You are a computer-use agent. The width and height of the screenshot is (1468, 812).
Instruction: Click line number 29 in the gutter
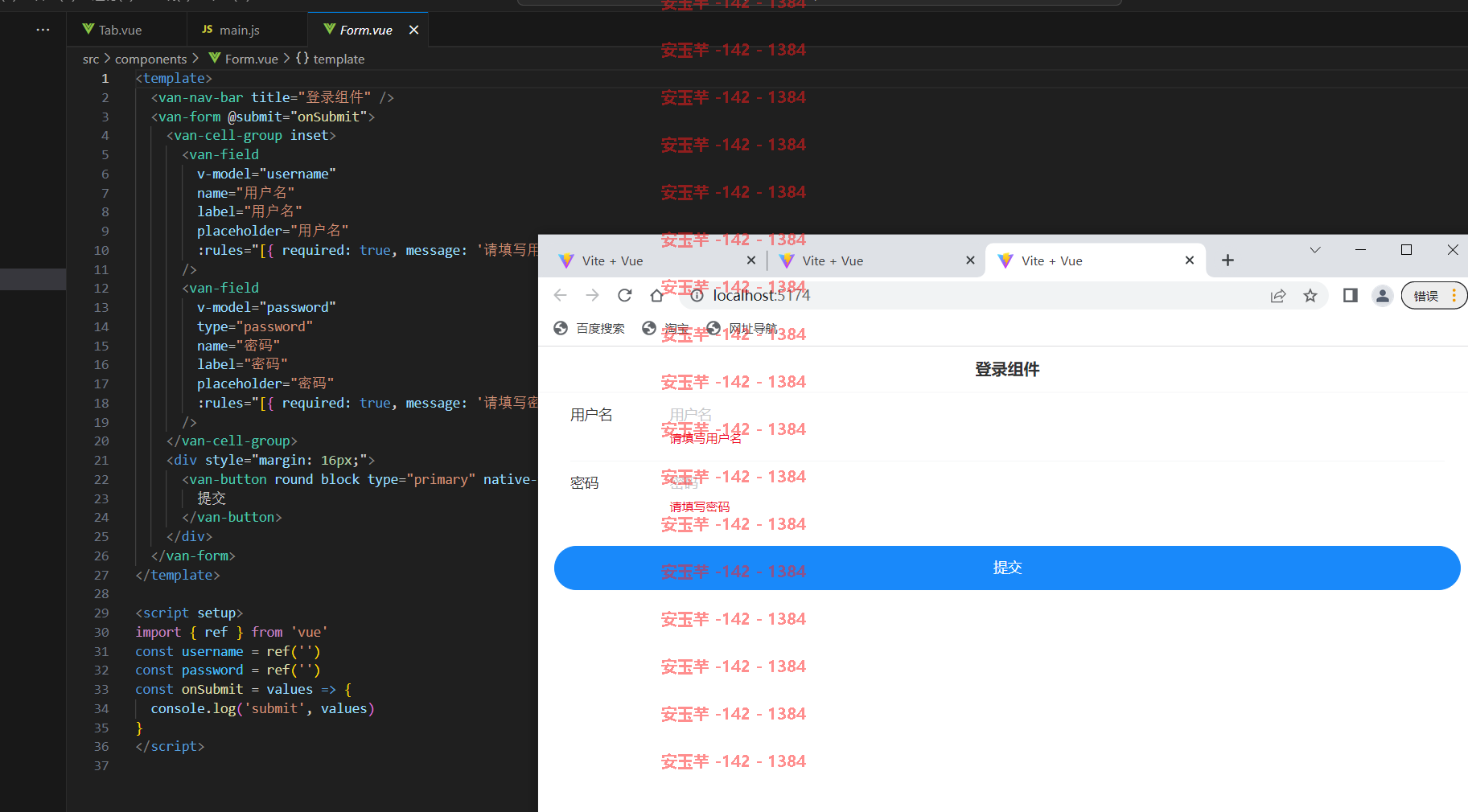101,613
